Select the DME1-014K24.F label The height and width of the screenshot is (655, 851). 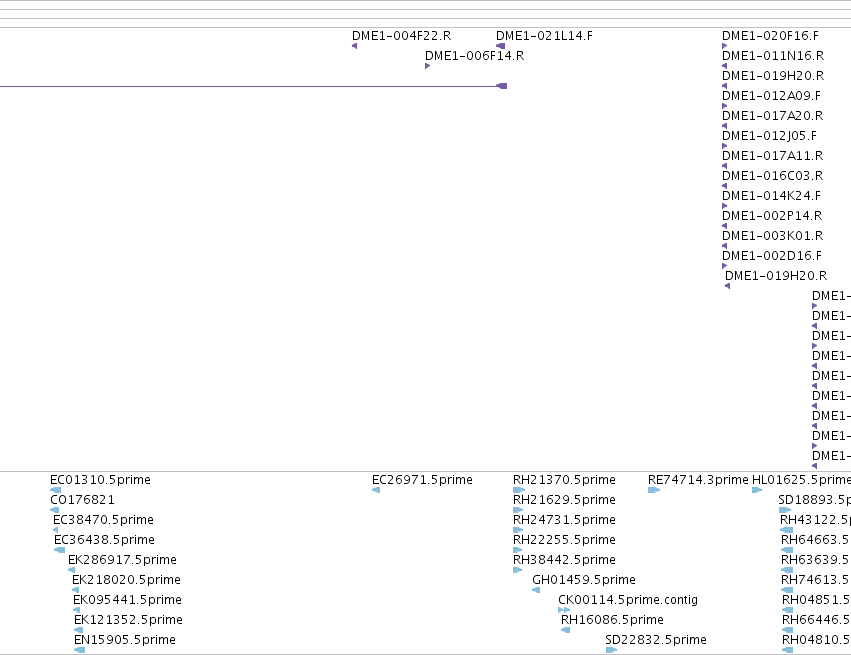[771, 196]
